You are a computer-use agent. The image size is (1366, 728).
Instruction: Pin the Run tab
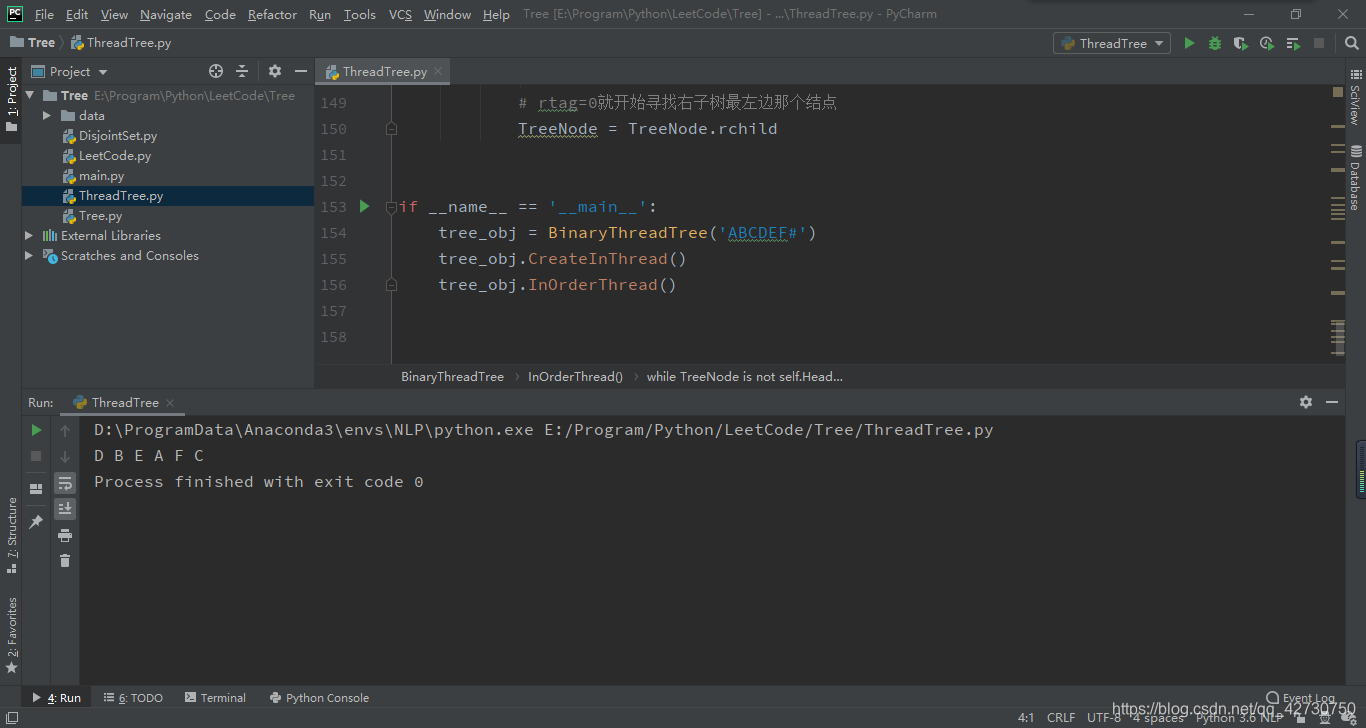36,522
